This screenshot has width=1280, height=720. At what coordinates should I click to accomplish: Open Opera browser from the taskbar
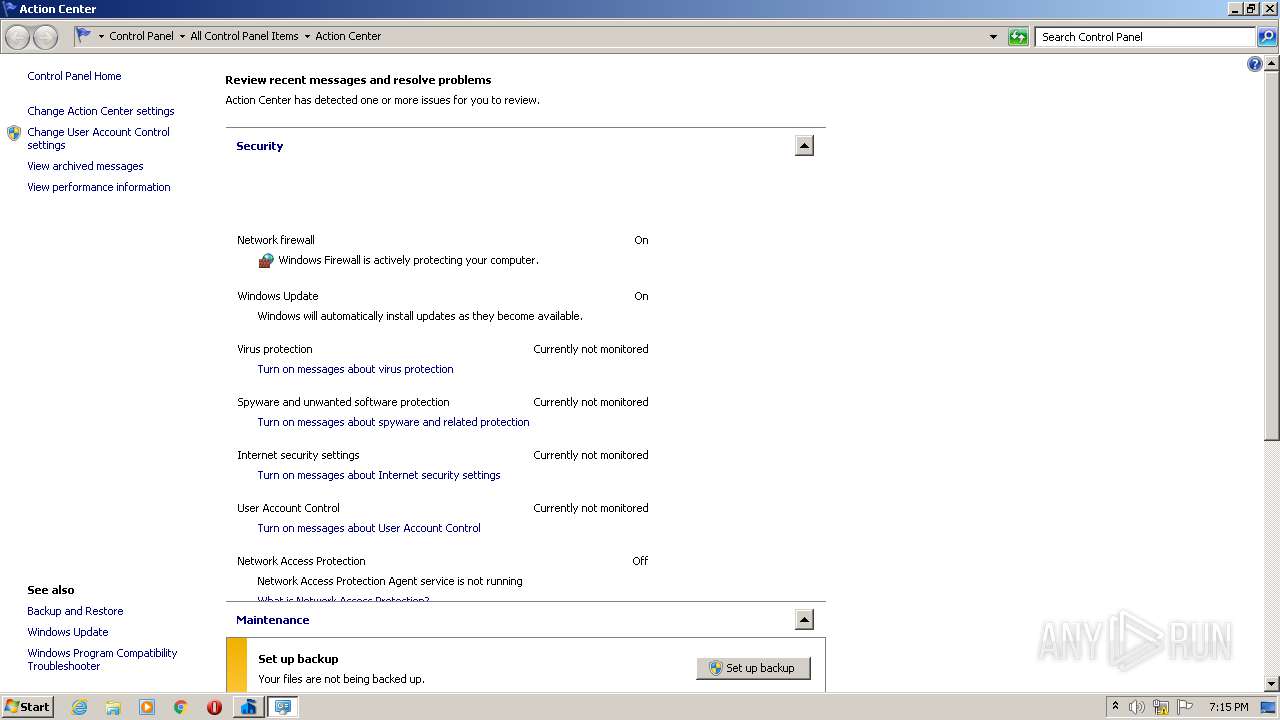pyautogui.click(x=214, y=707)
